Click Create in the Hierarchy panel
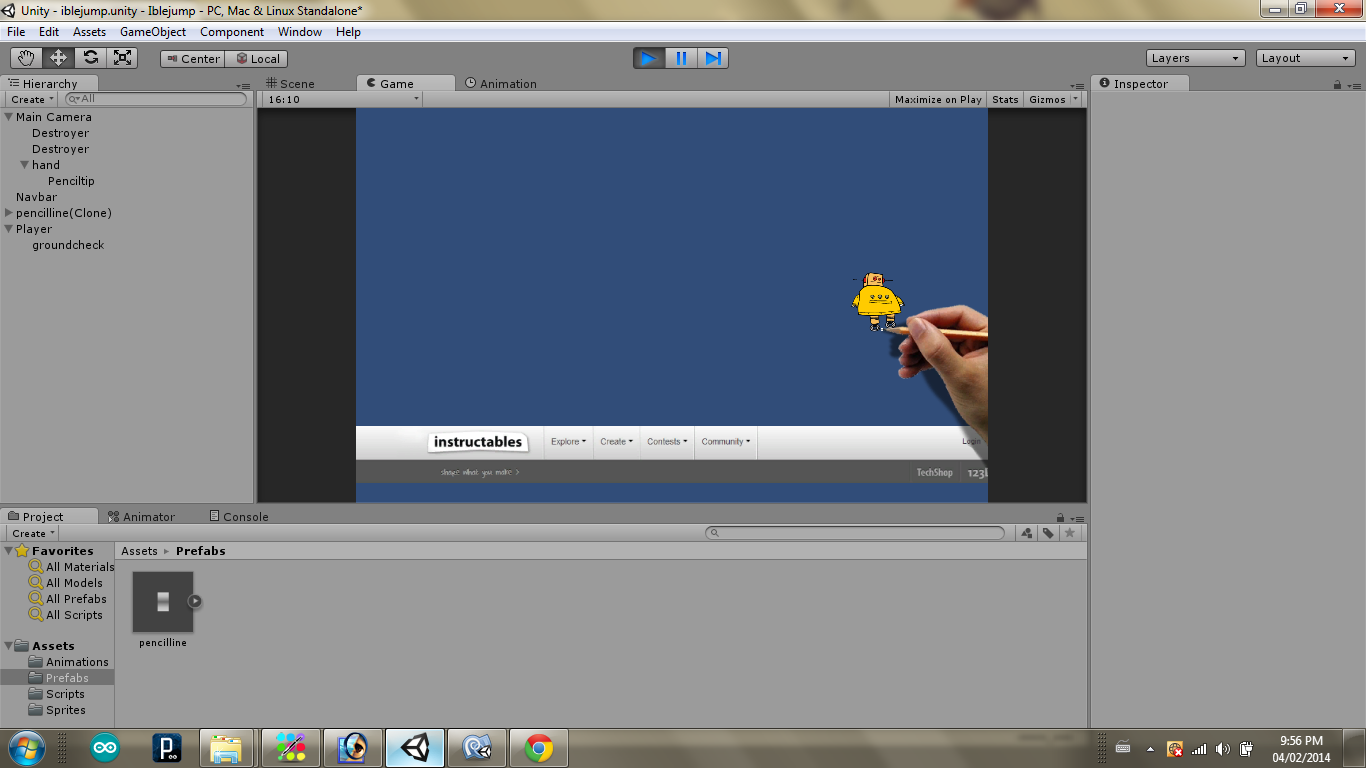 29,99
